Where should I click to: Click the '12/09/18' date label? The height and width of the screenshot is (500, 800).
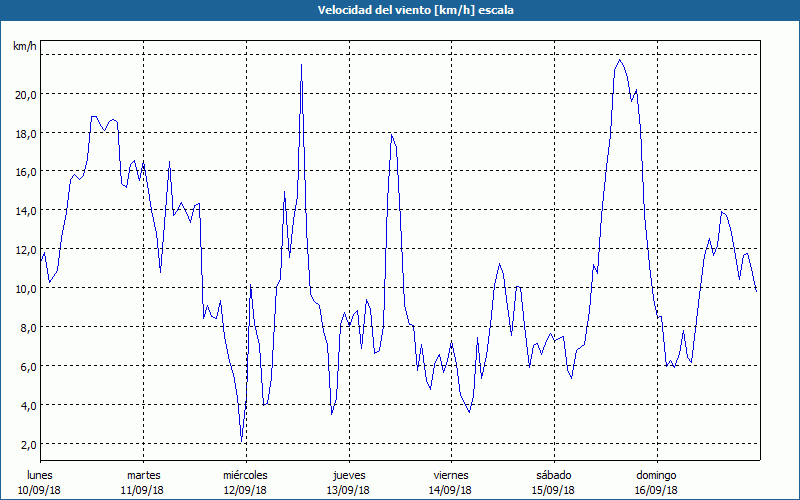point(245,490)
